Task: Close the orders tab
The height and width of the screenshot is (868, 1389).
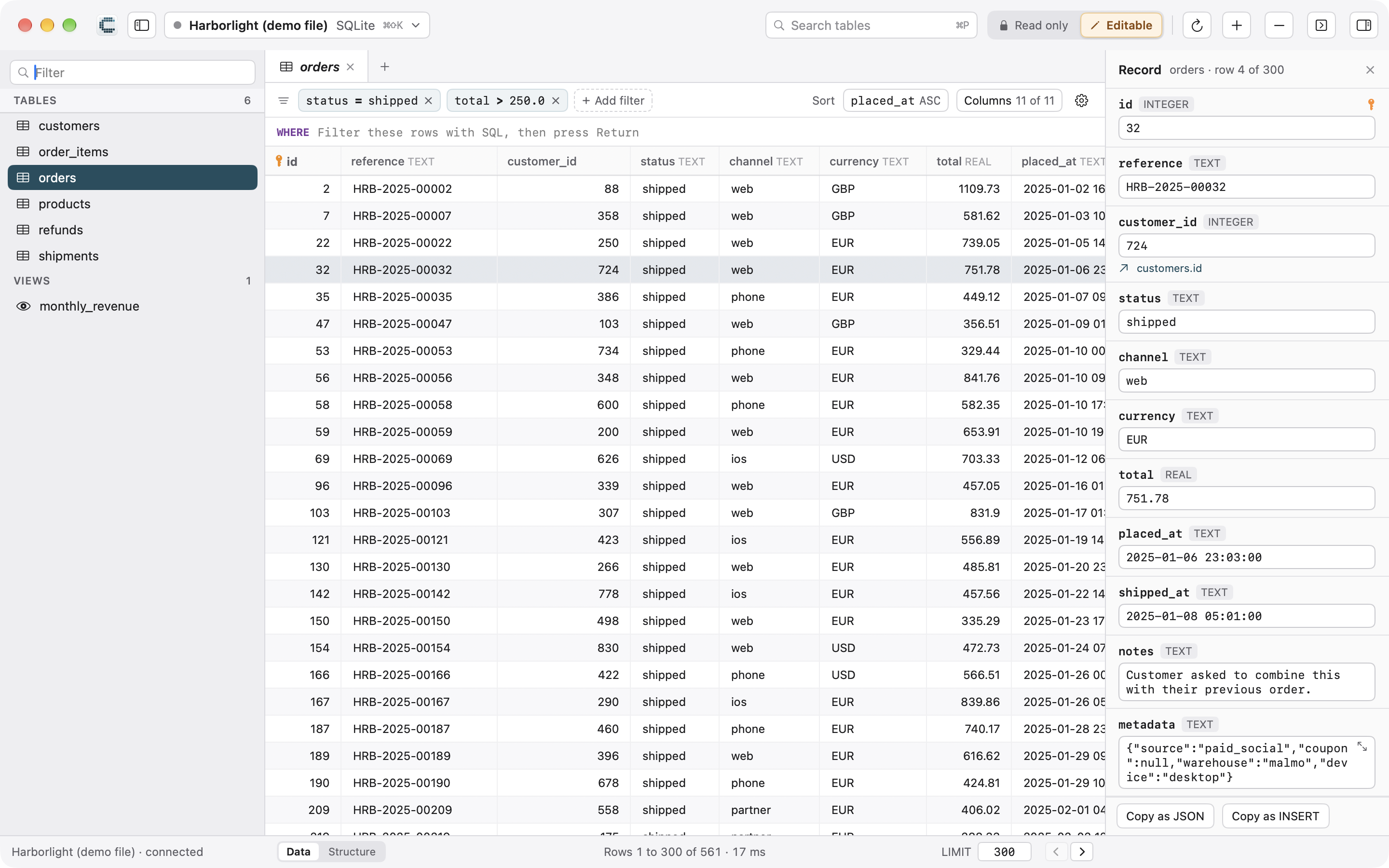Action: click(x=350, y=67)
